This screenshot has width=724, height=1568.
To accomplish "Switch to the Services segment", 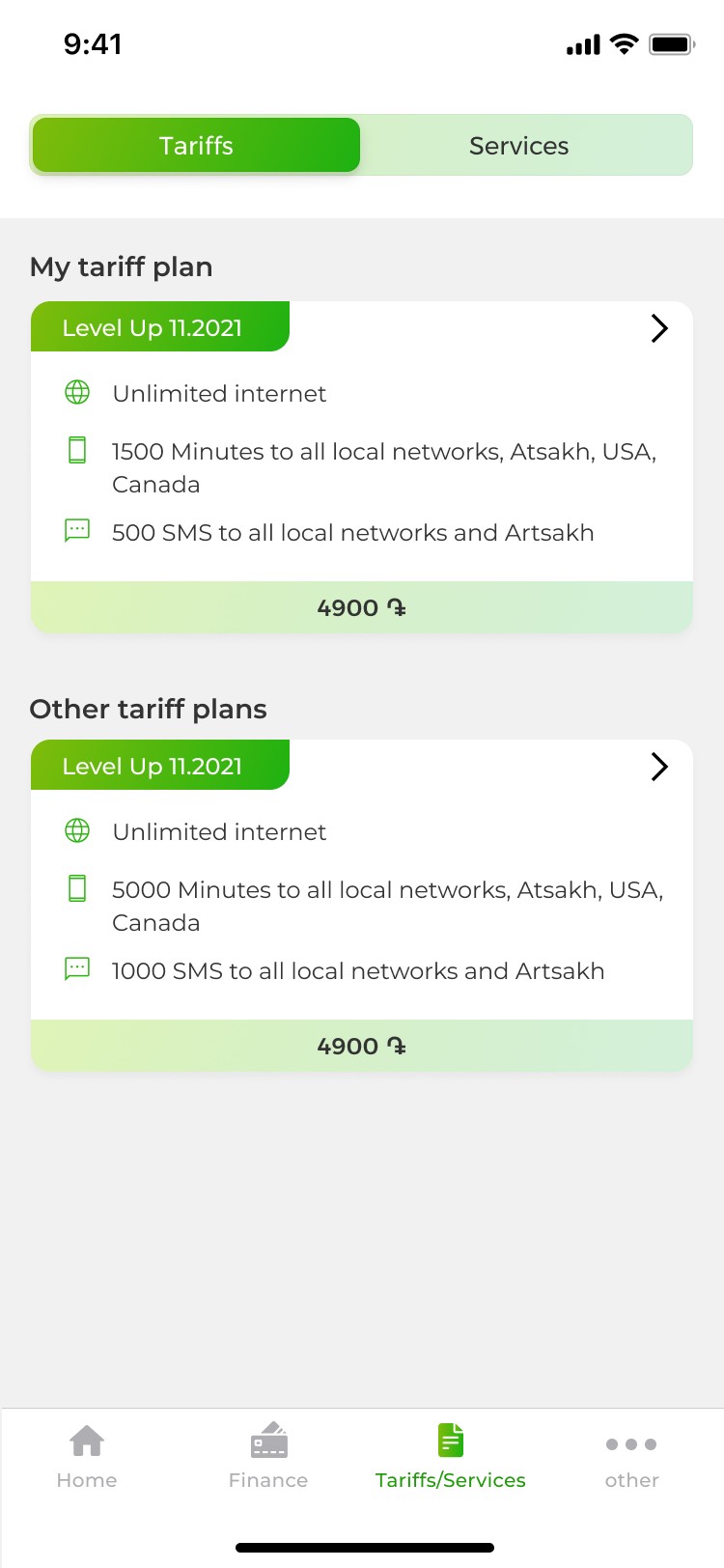I will click(519, 146).
